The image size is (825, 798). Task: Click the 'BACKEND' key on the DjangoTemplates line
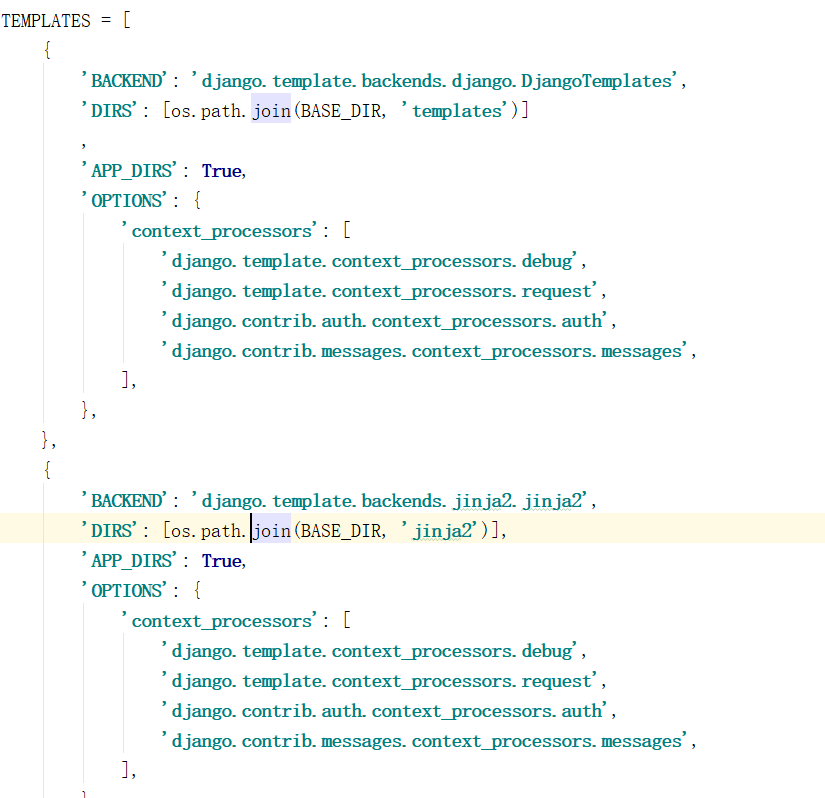click(125, 81)
